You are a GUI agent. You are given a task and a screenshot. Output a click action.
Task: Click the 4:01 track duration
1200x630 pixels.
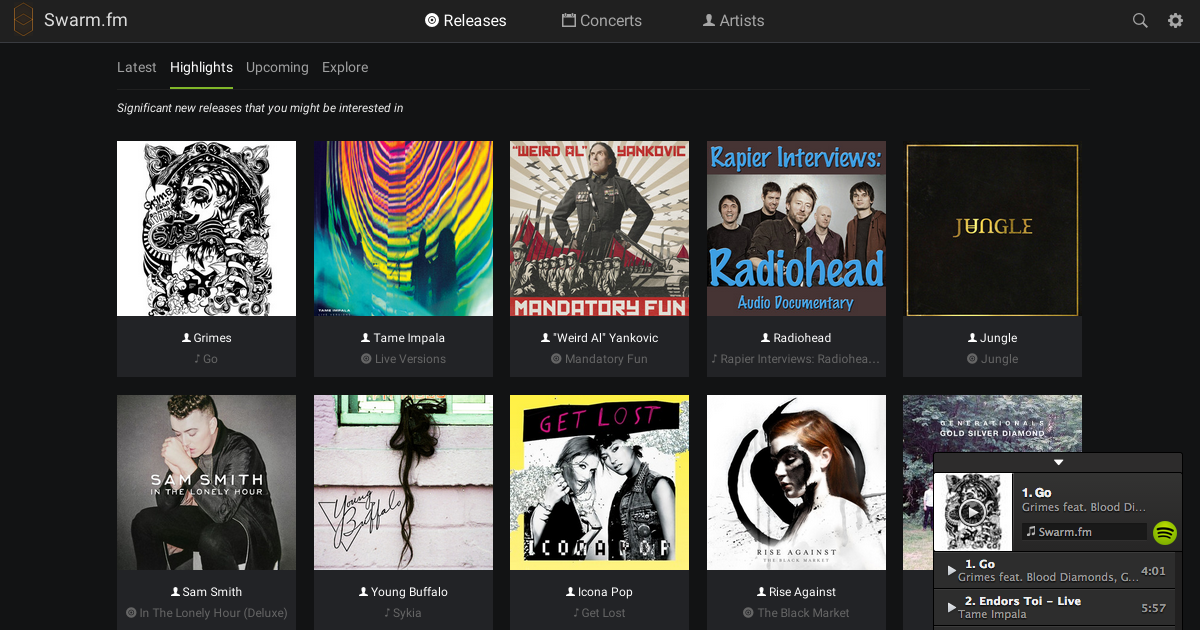tap(1153, 571)
